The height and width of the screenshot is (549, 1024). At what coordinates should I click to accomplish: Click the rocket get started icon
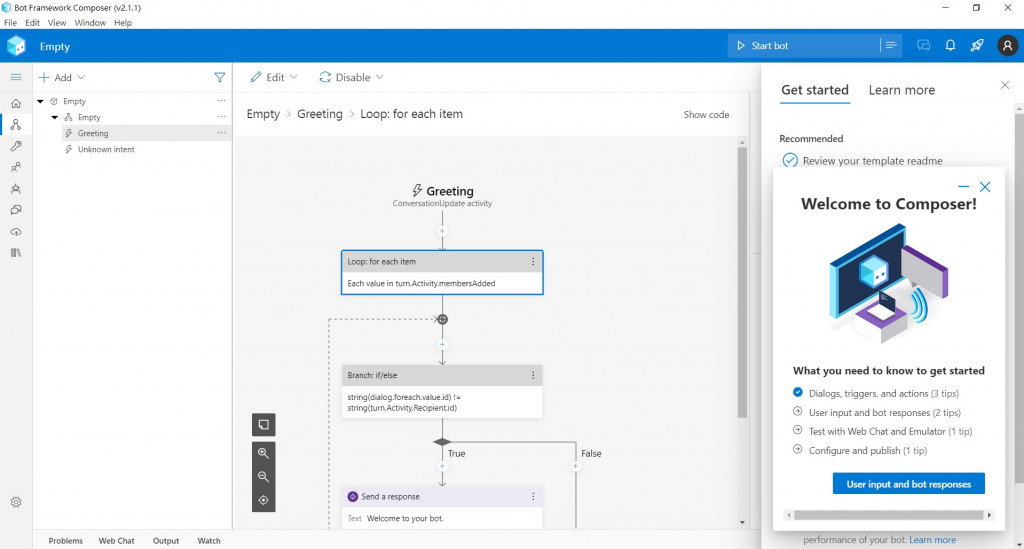coord(977,46)
